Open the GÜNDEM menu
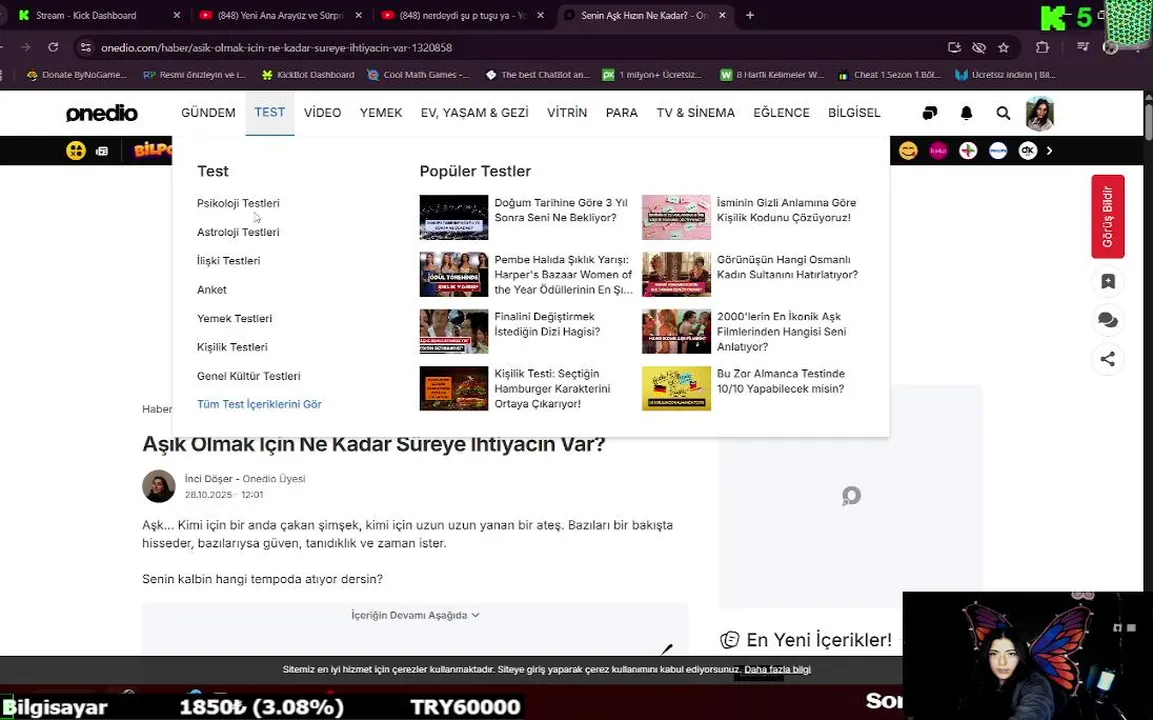The width and height of the screenshot is (1153, 720). click(x=208, y=113)
